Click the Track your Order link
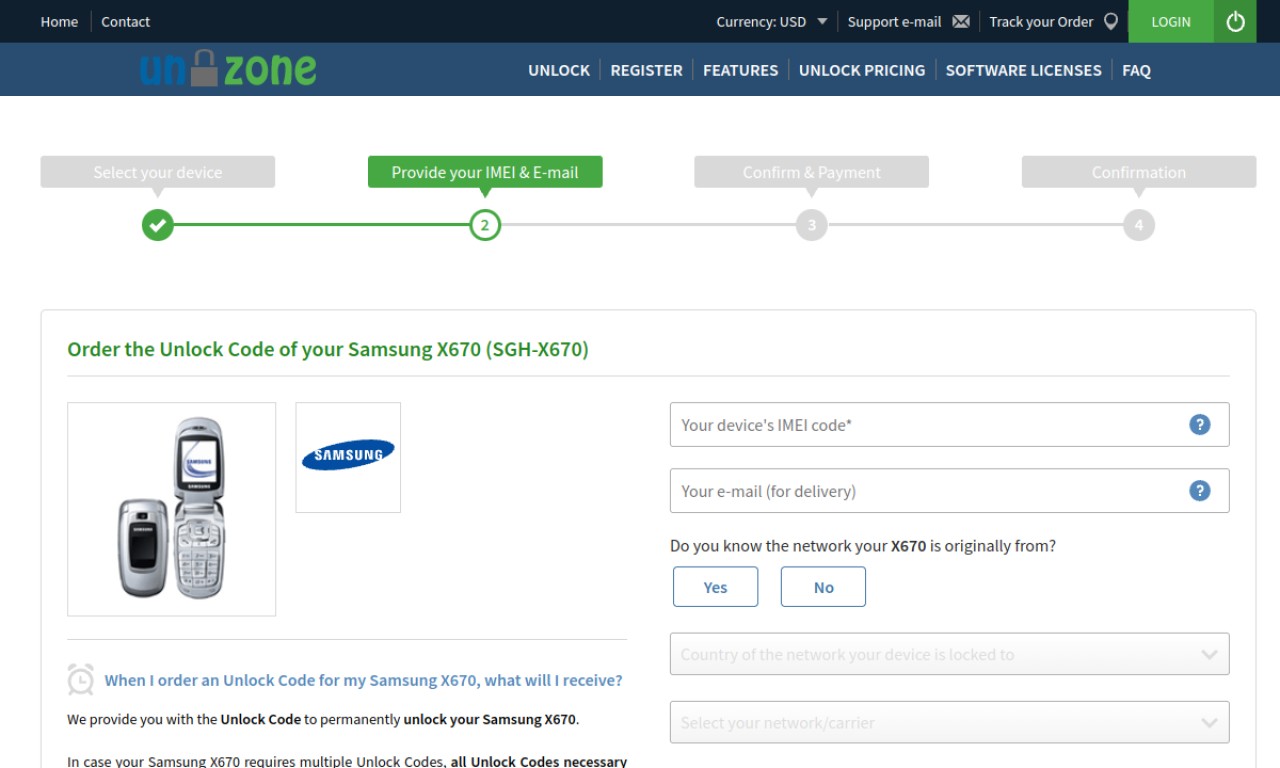The width and height of the screenshot is (1280, 768). (x=1041, y=21)
